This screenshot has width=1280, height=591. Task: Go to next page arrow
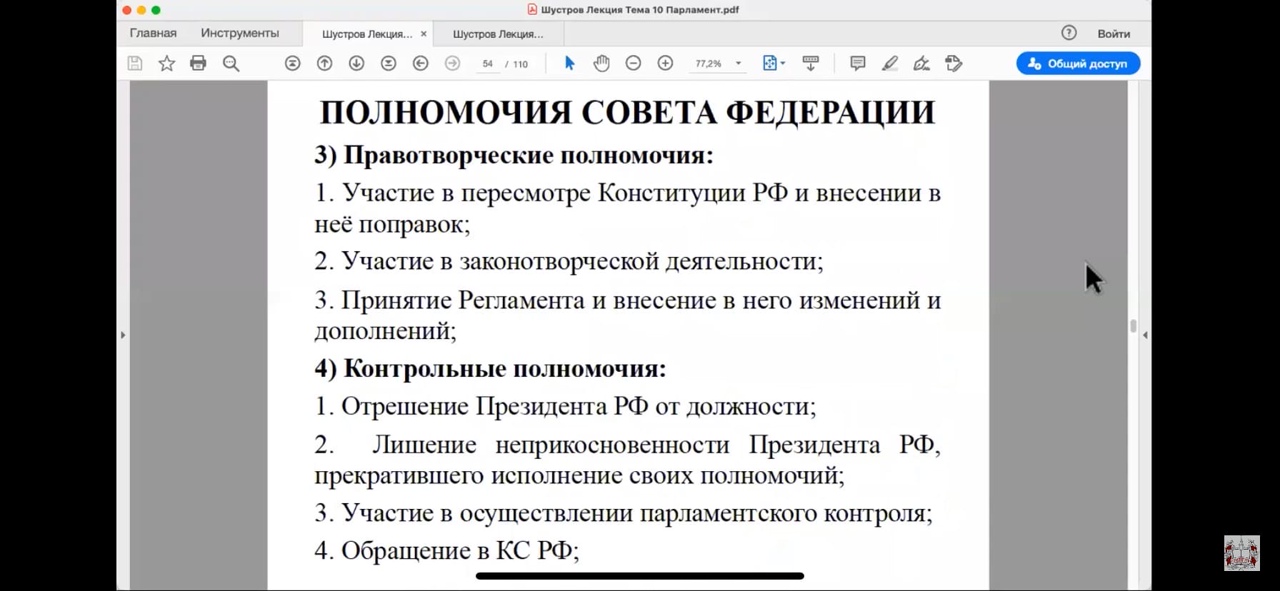[356, 63]
